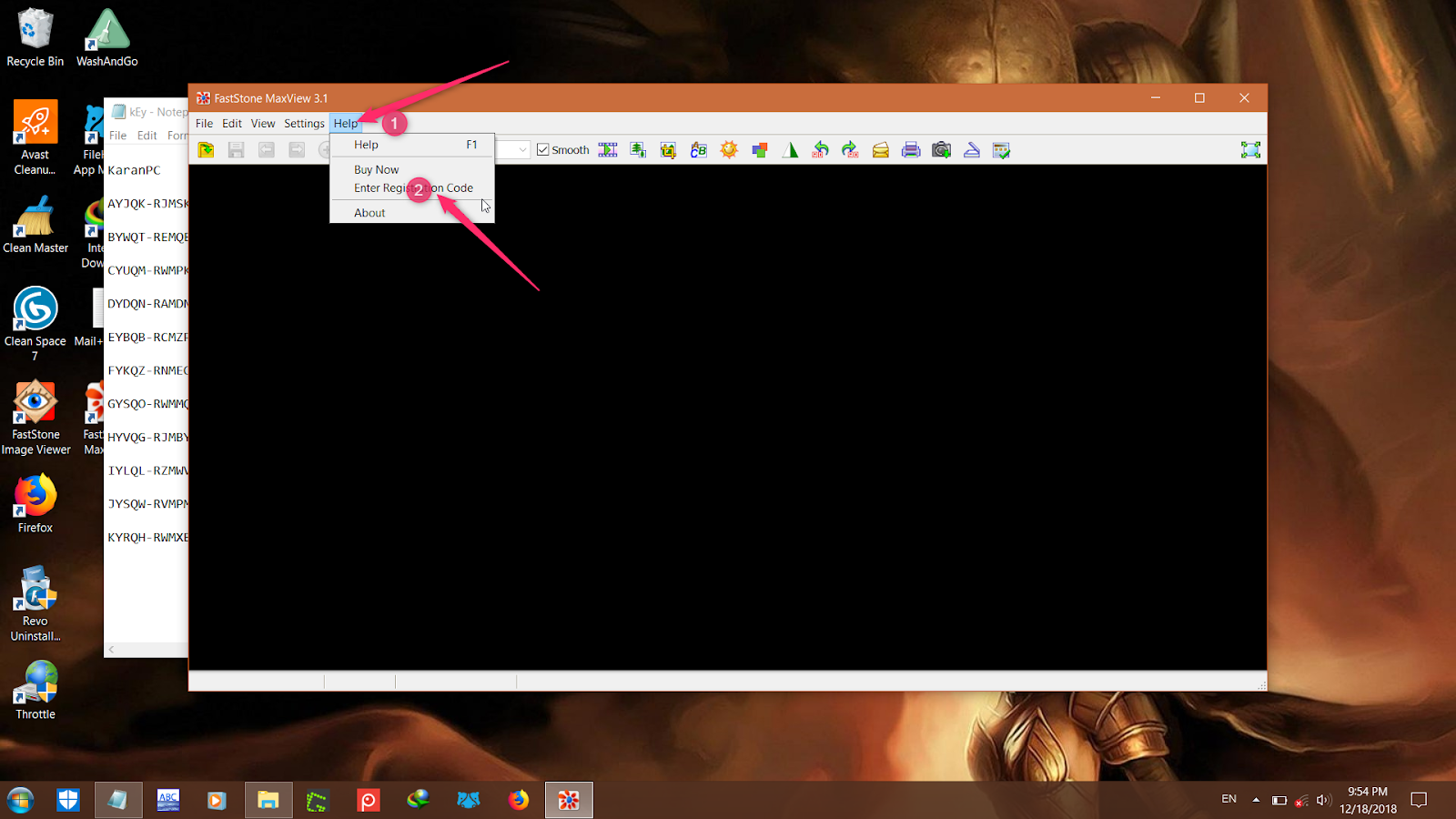Open the Adjust Lighting sun icon
The image size is (1456, 819).
pyautogui.click(x=729, y=150)
